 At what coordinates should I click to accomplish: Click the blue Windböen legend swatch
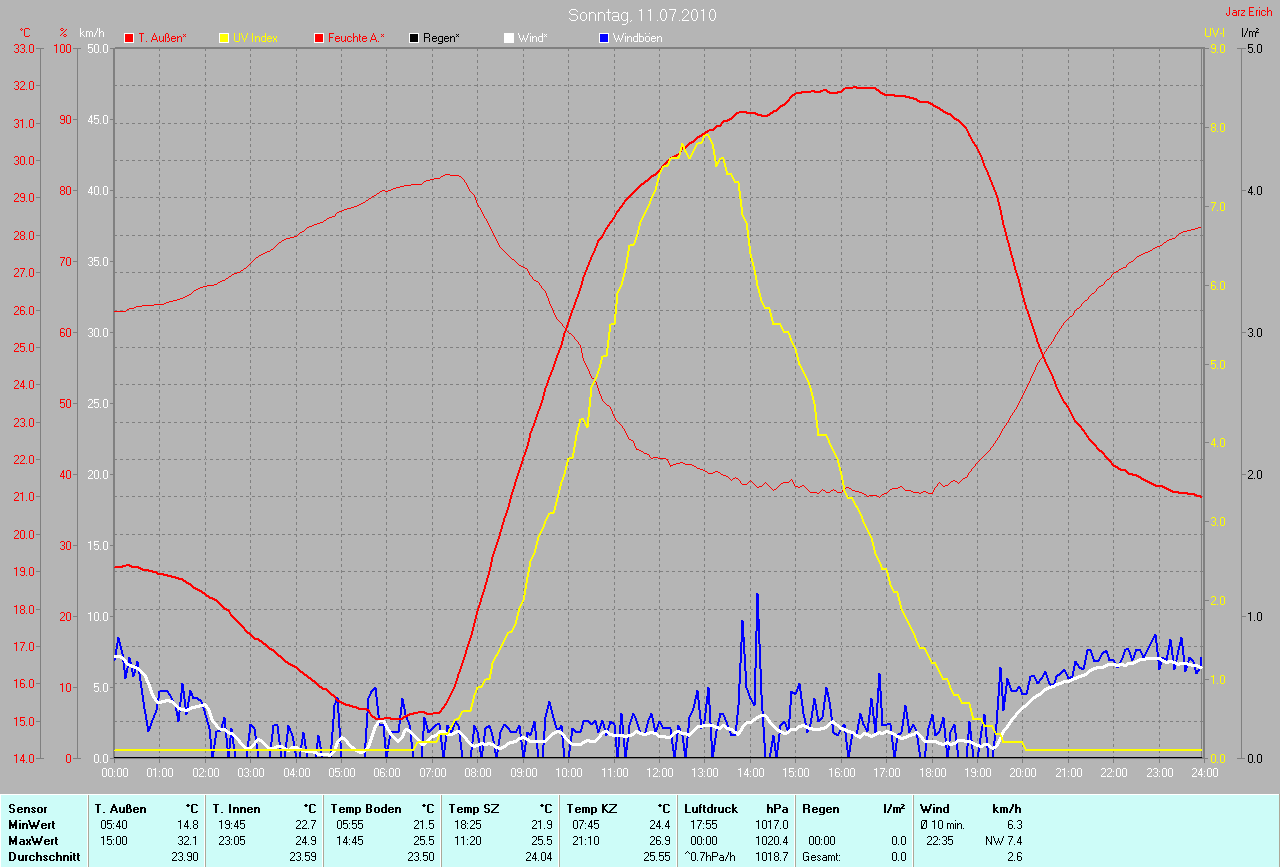[x=603, y=38]
